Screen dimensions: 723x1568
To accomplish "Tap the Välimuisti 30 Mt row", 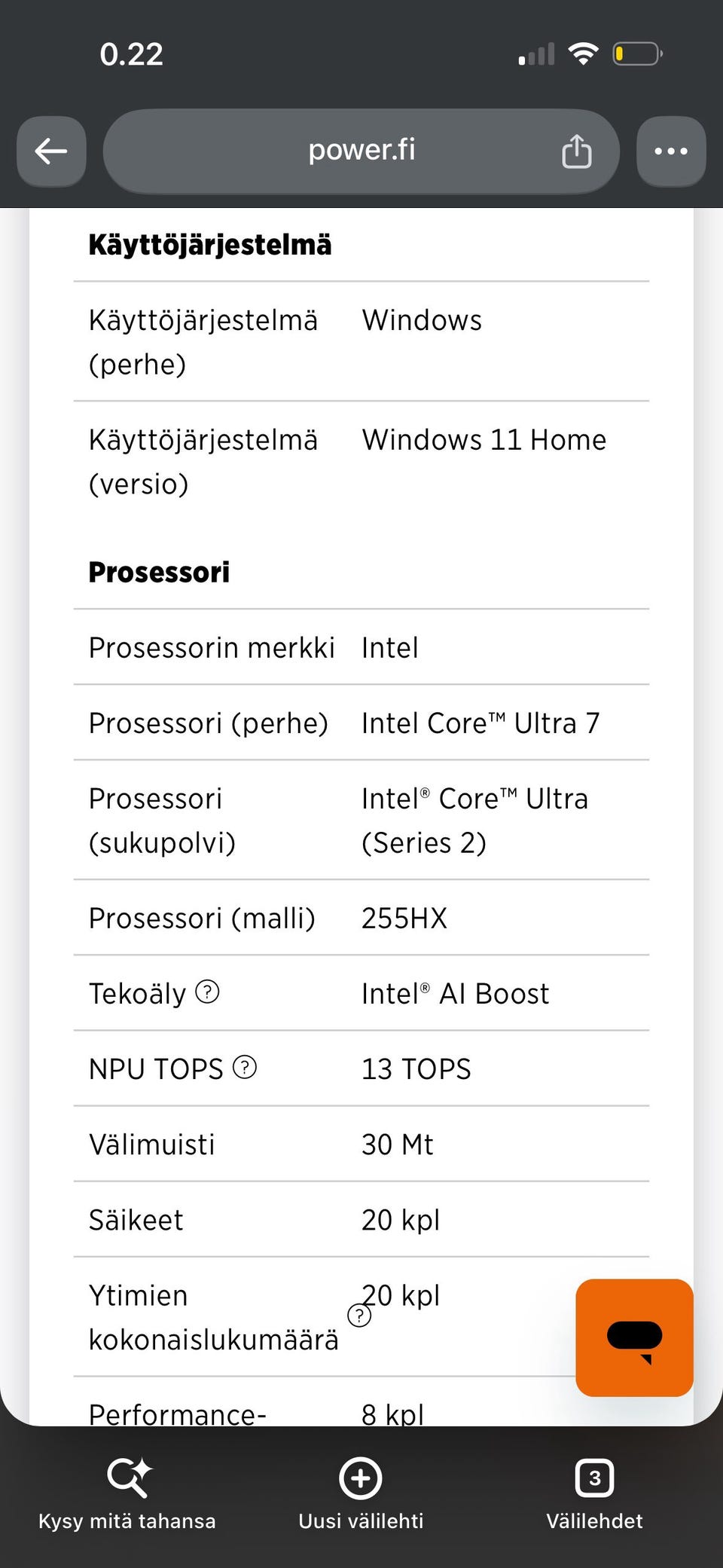I will click(x=361, y=1144).
